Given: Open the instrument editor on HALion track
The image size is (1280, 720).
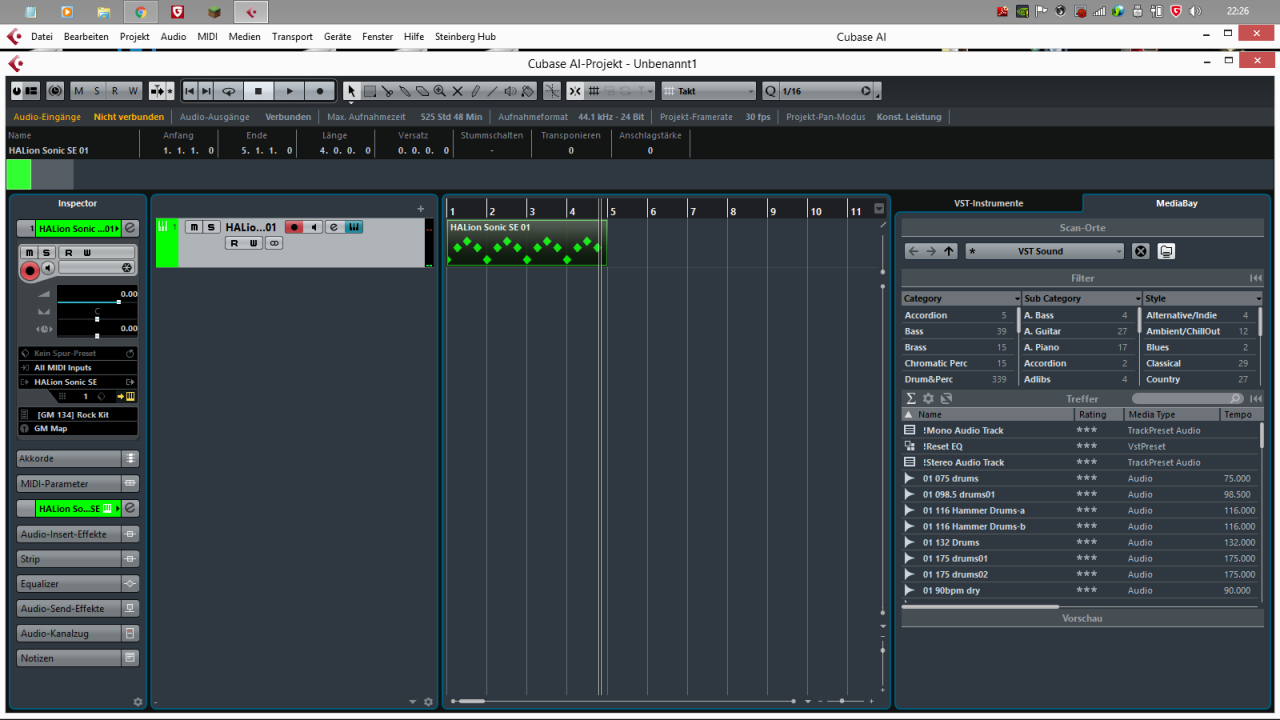Looking at the screenshot, I should click(x=354, y=227).
